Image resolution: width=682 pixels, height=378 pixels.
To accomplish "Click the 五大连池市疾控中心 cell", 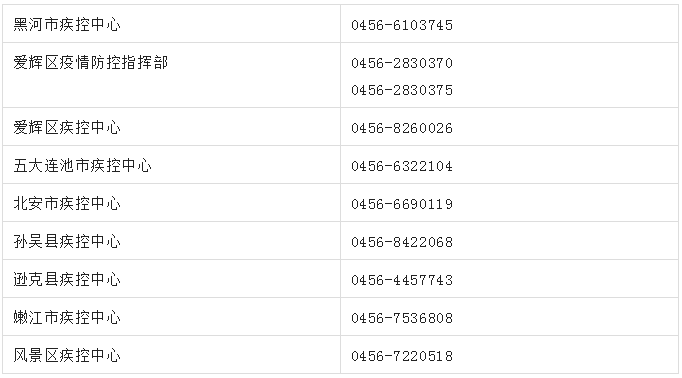I will [x=171, y=164].
